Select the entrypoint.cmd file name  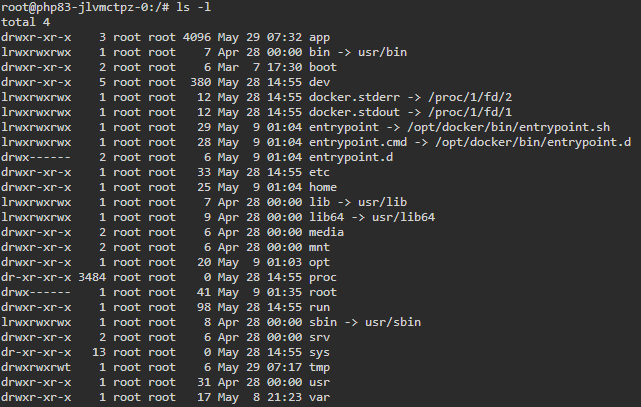[x=358, y=142]
